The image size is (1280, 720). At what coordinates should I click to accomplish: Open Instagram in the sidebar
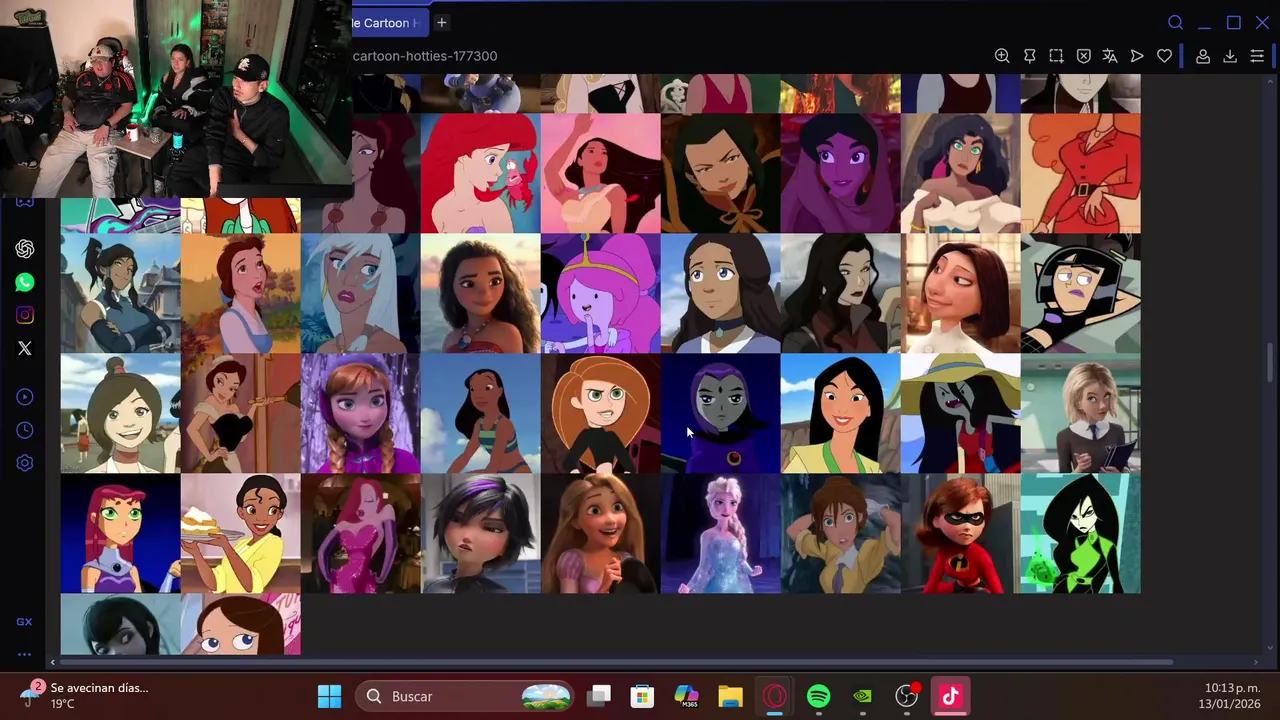(x=25, y=315)
